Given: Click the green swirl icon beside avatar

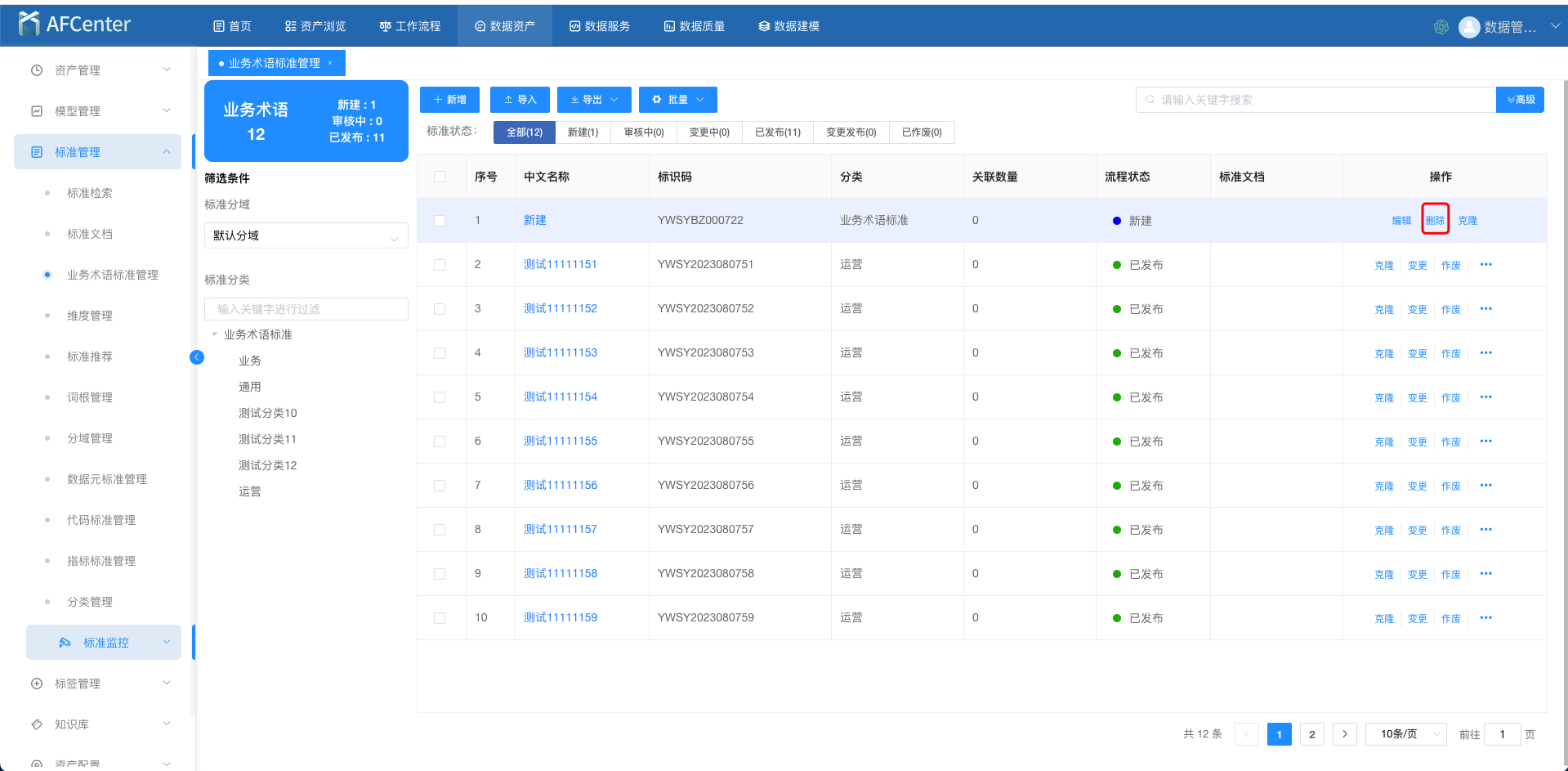Looking at the screenshot, I should coord(1441,27).
